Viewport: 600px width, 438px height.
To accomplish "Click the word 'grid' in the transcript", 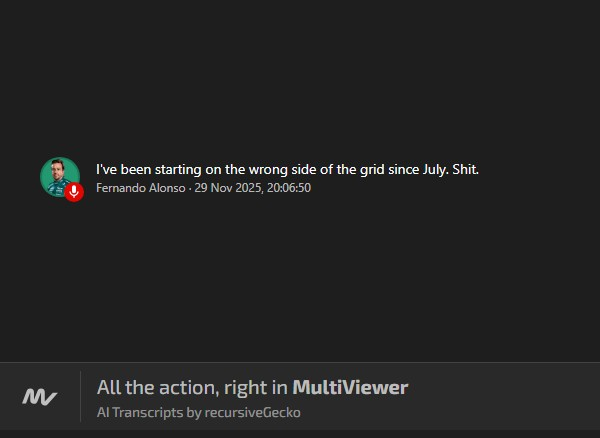I will [372, 169].
